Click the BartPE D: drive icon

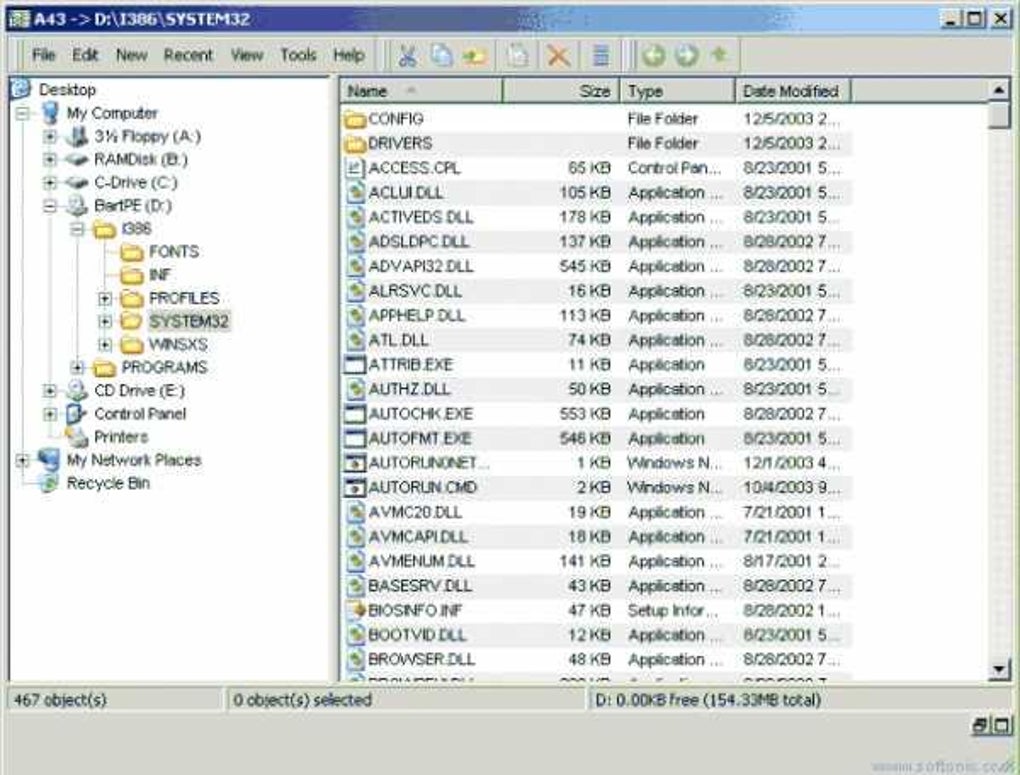click(77, 206)
